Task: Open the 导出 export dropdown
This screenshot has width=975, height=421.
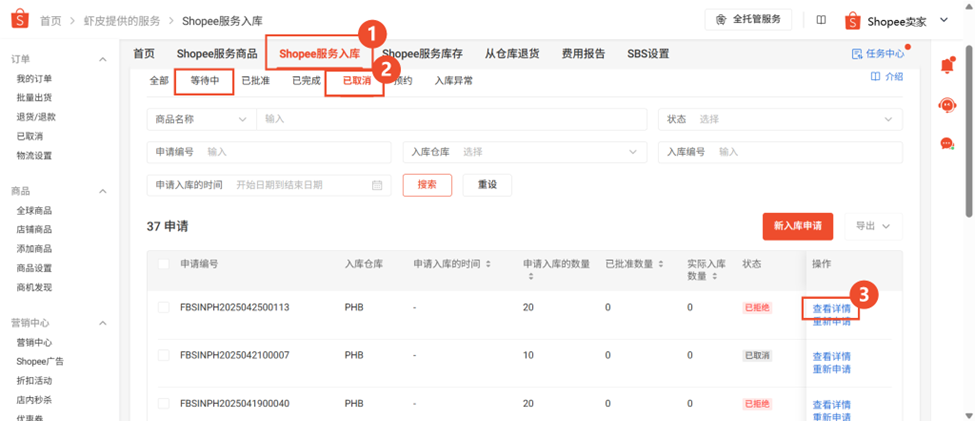Action: [873, 226]
